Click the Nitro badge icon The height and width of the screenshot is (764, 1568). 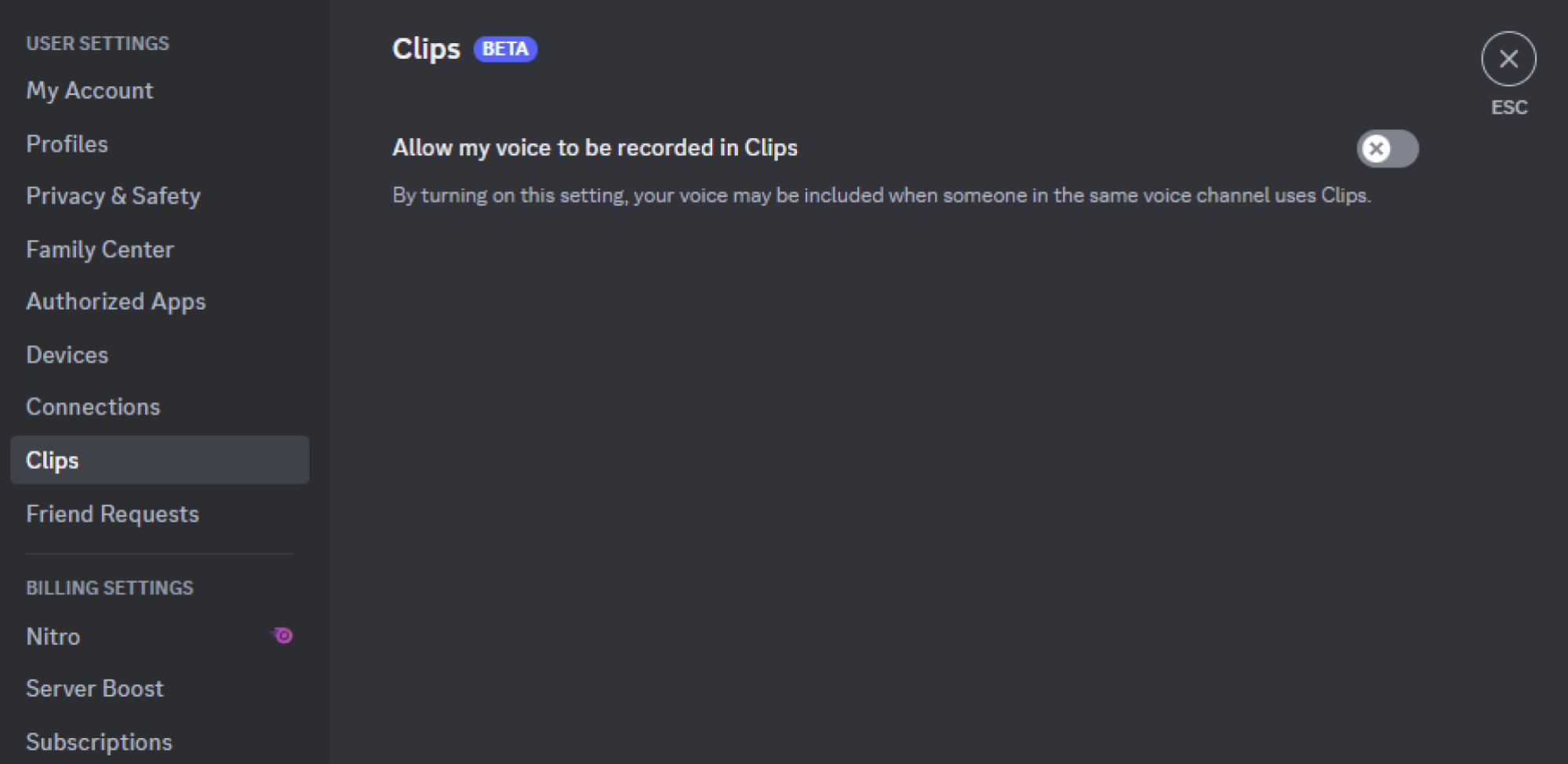coord(282,635)
